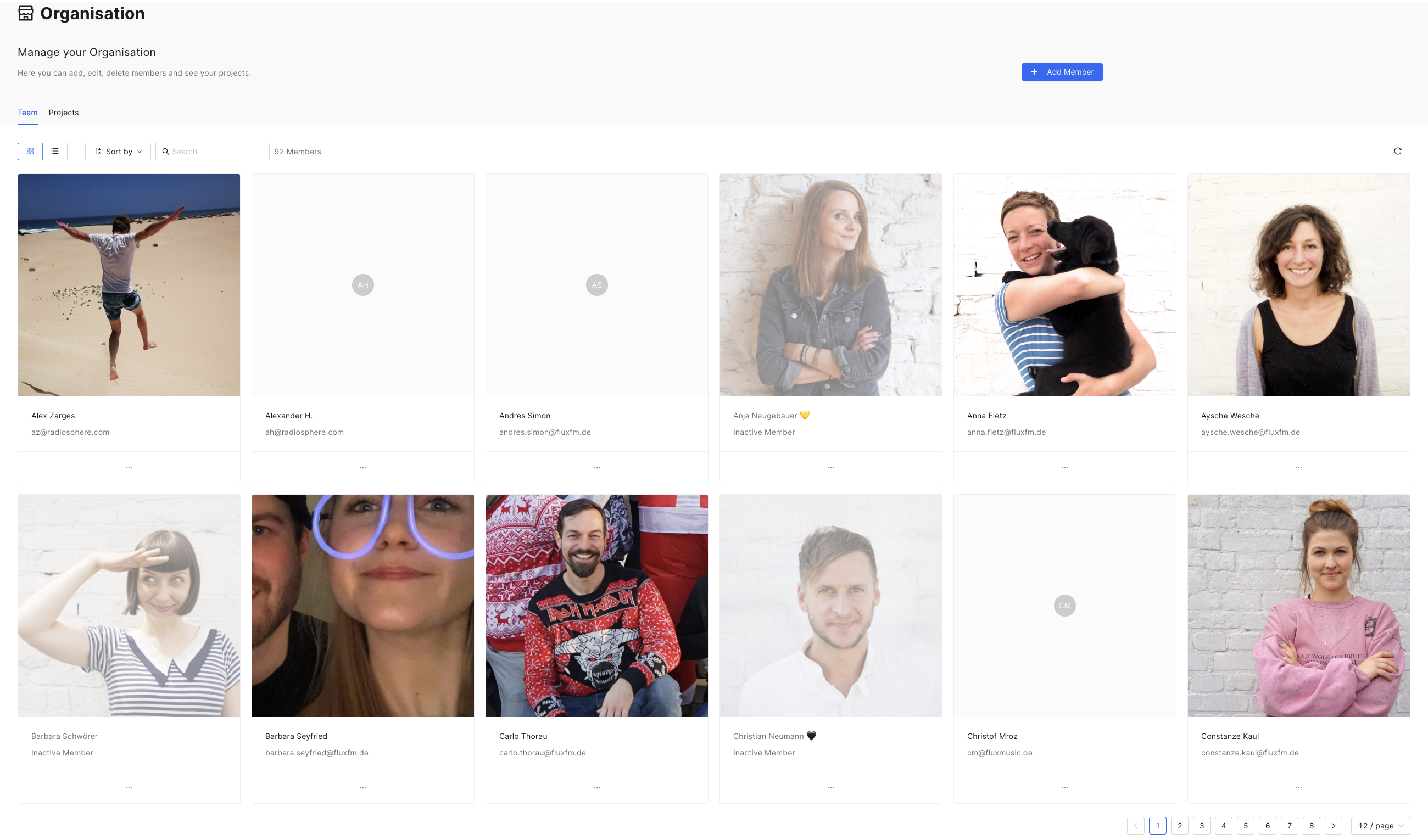Click Aysche Wesche's profile photo
The height and width of the screenshot is (840, 1428).
[1299, 285]
